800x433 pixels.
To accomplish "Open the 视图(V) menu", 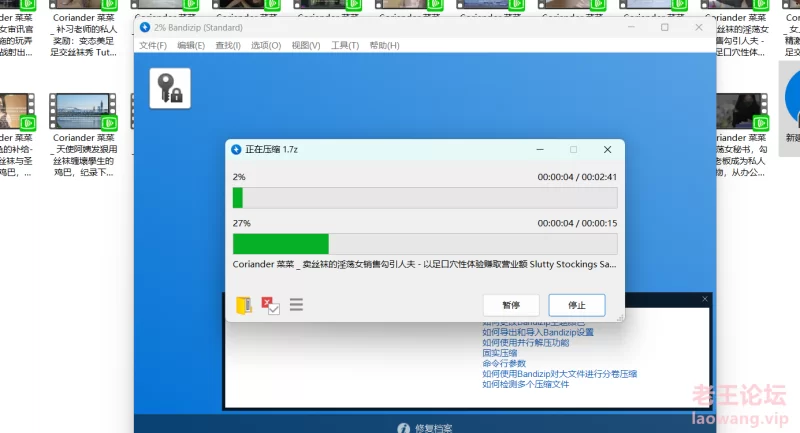I will tap(306, 45).
